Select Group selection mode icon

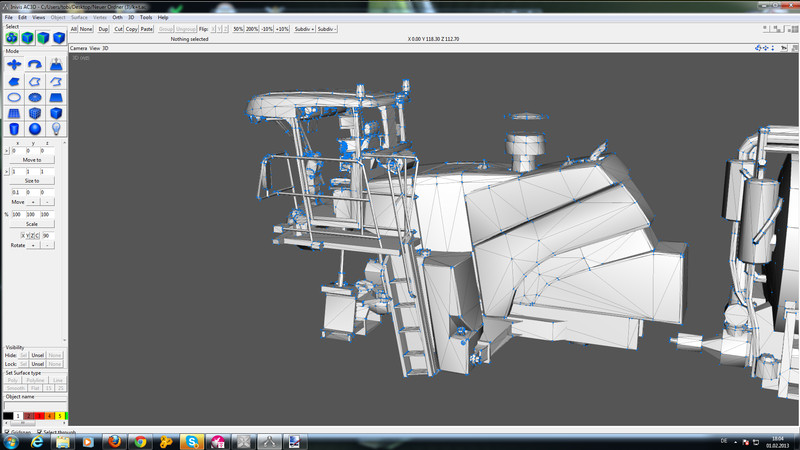pyautogui.click(x=12, y=38)
